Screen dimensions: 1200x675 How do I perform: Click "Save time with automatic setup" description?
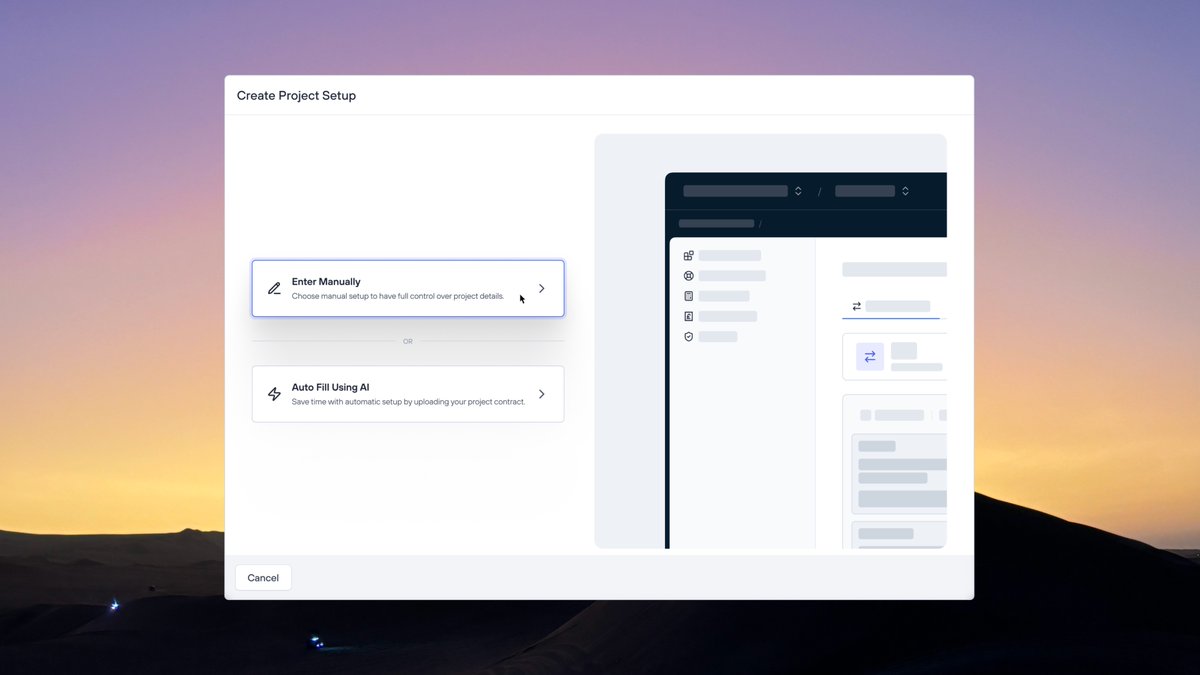point(408,402)
